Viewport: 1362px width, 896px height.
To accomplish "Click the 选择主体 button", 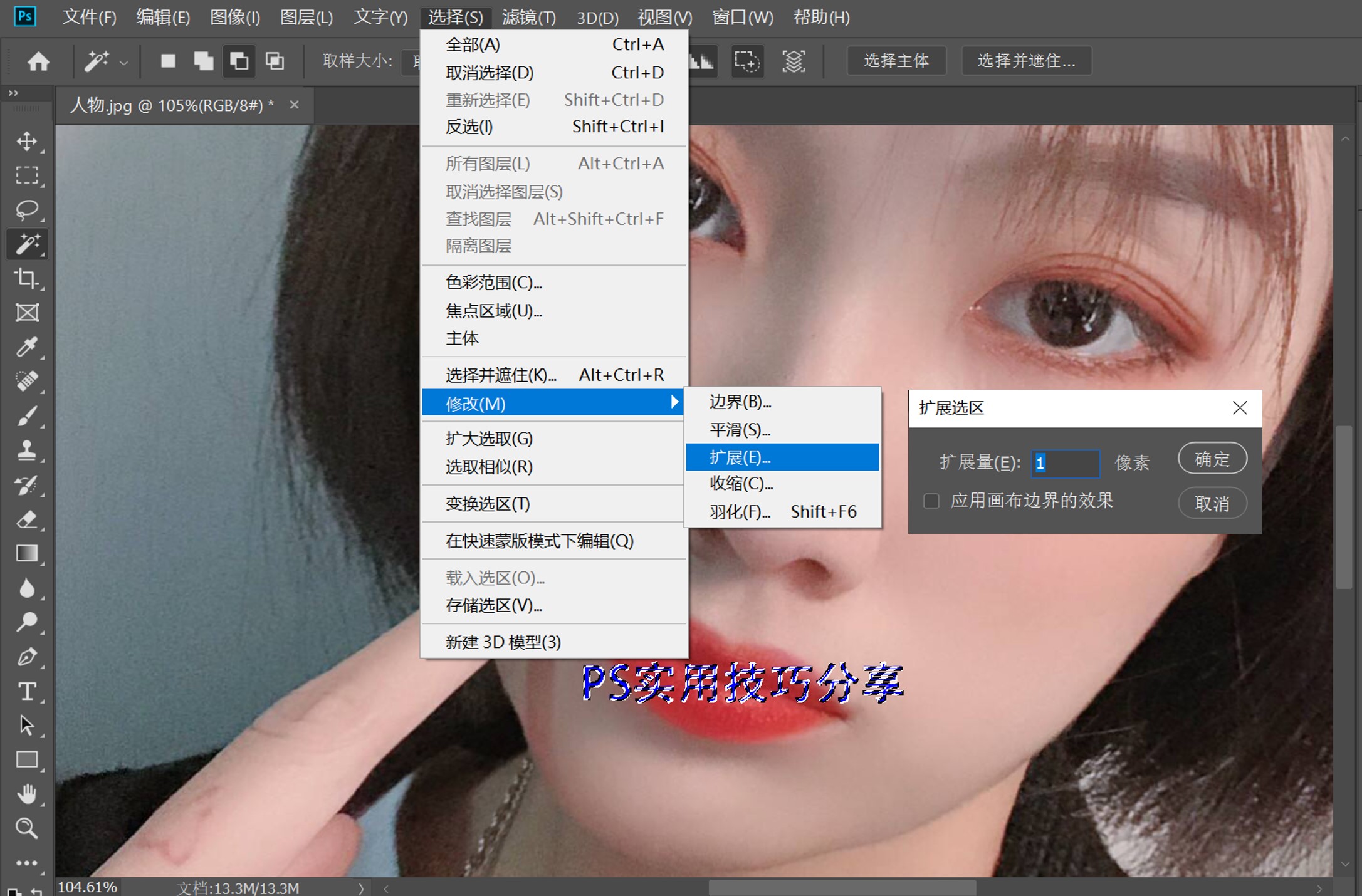I will point(896,61).
